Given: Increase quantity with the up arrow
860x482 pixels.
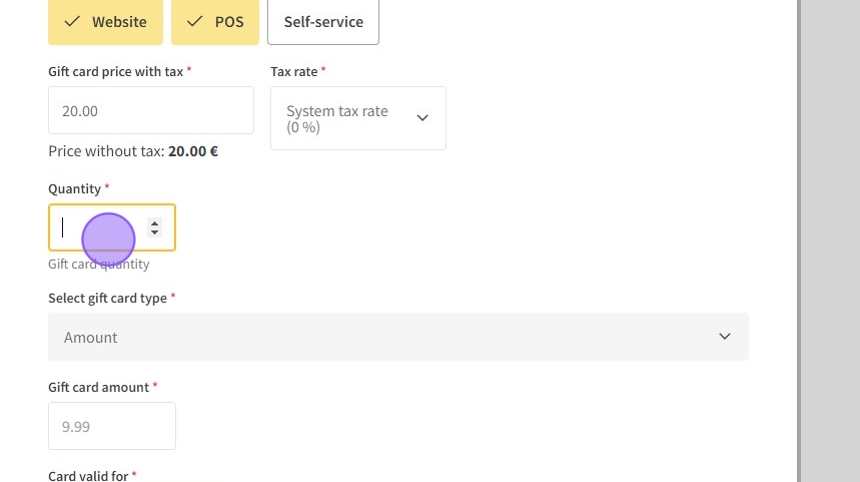Looking at the screenshot, I should [154, 223].
